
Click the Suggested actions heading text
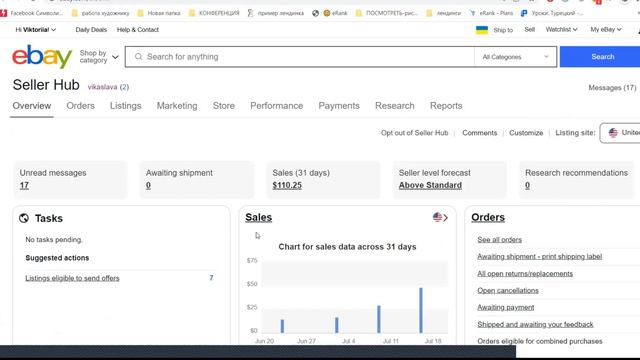(x=57, y=258)
